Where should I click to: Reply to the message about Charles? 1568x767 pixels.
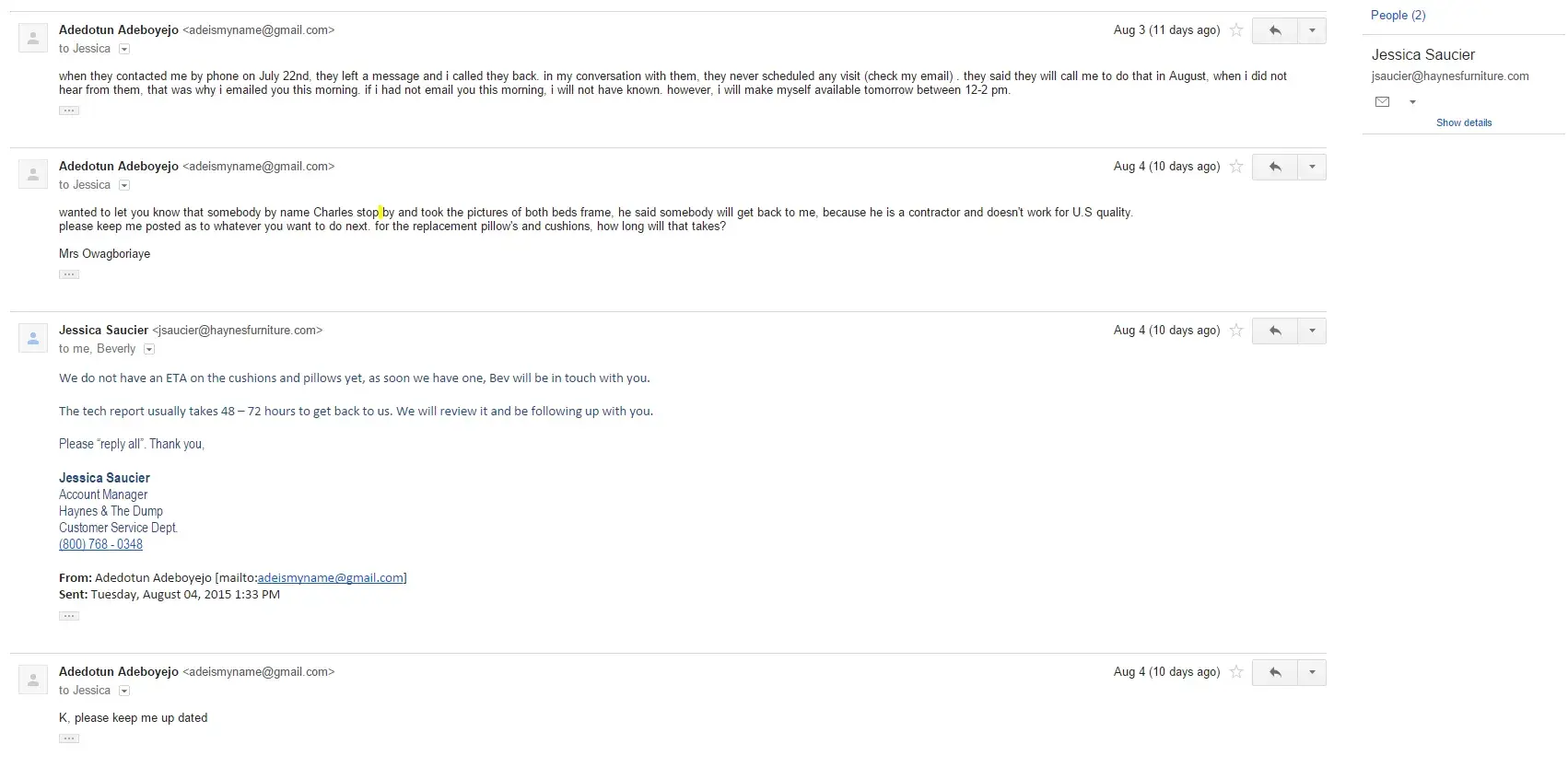coord(1275,167)
